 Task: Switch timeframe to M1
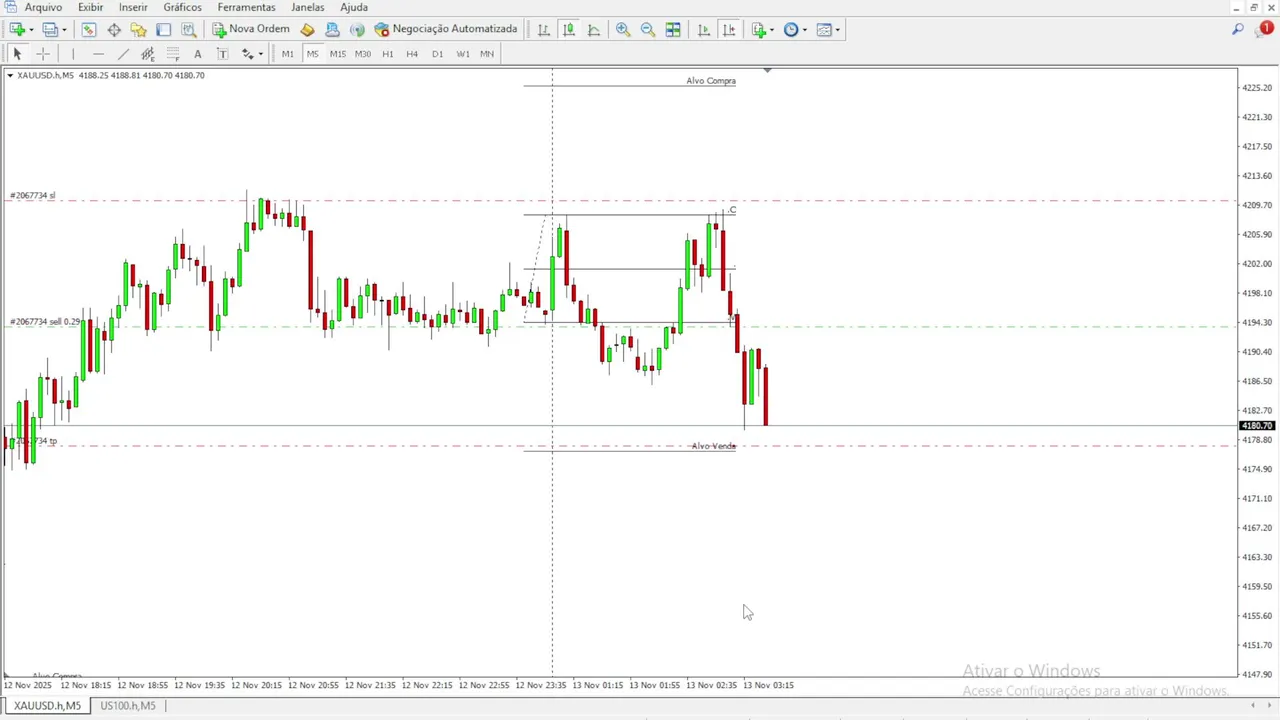[288, 54]
